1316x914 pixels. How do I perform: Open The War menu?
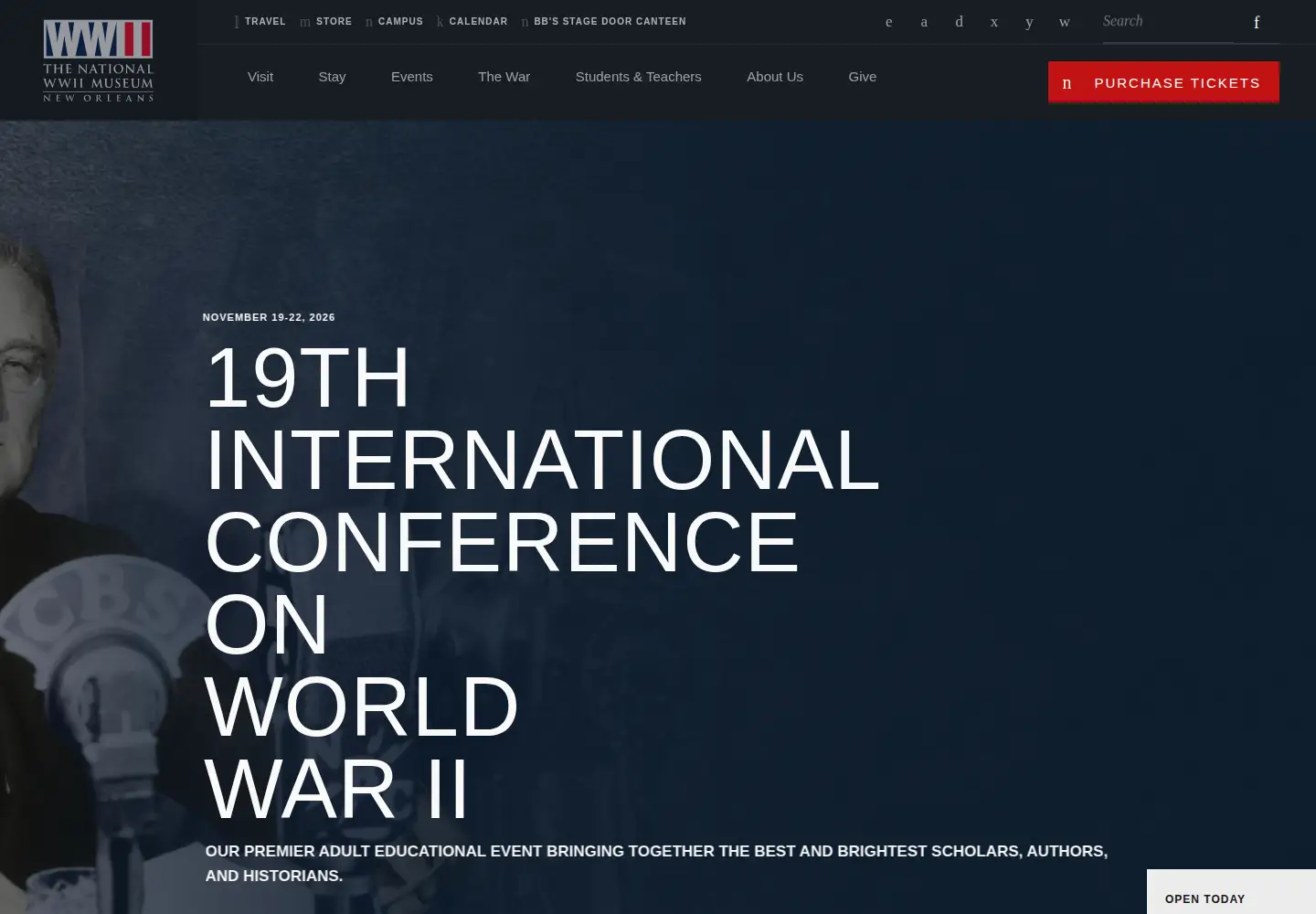tap(504, 77)
